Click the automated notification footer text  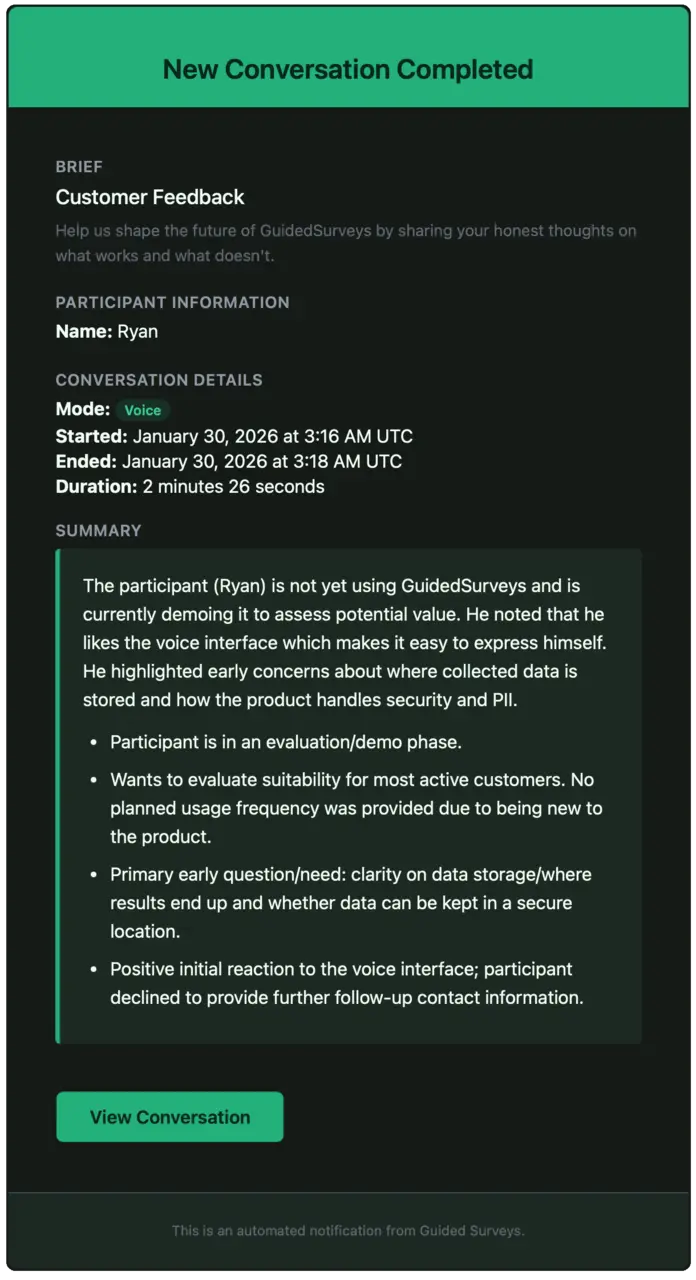tap(347, 1230)
